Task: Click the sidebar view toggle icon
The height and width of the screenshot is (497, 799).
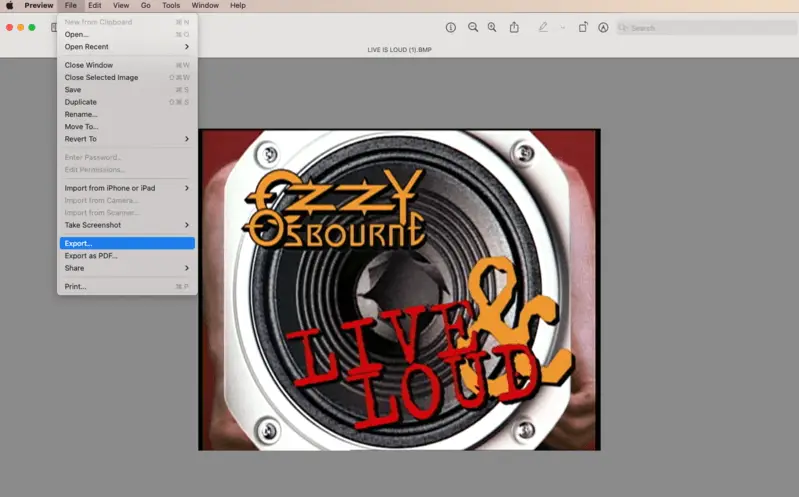Action: click(54, 28)
